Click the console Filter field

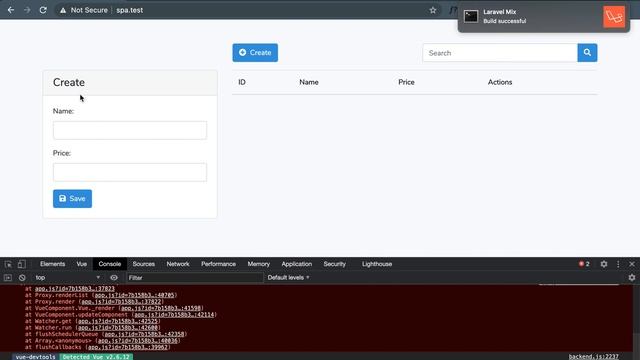point(194,278)
